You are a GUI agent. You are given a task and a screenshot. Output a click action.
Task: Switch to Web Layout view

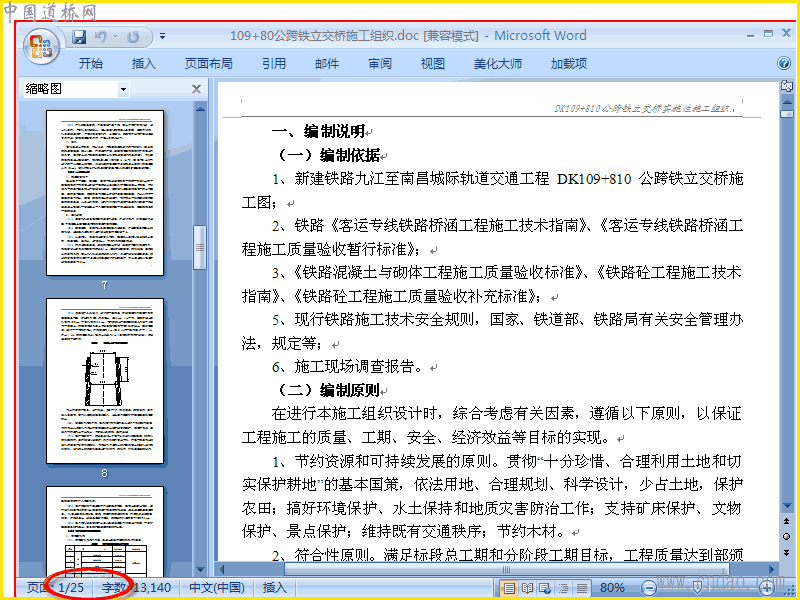pyautogui.click(x=545, y=588)
